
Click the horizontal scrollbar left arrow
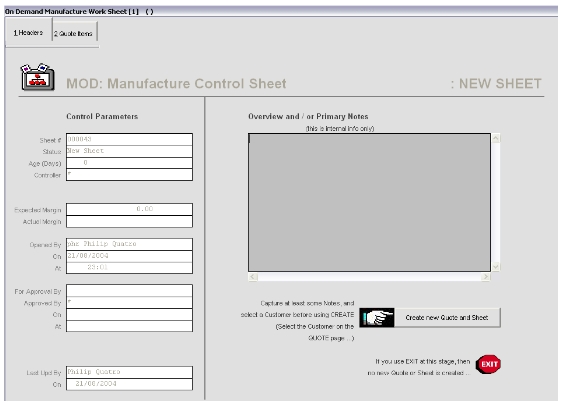tap(253, 277)
